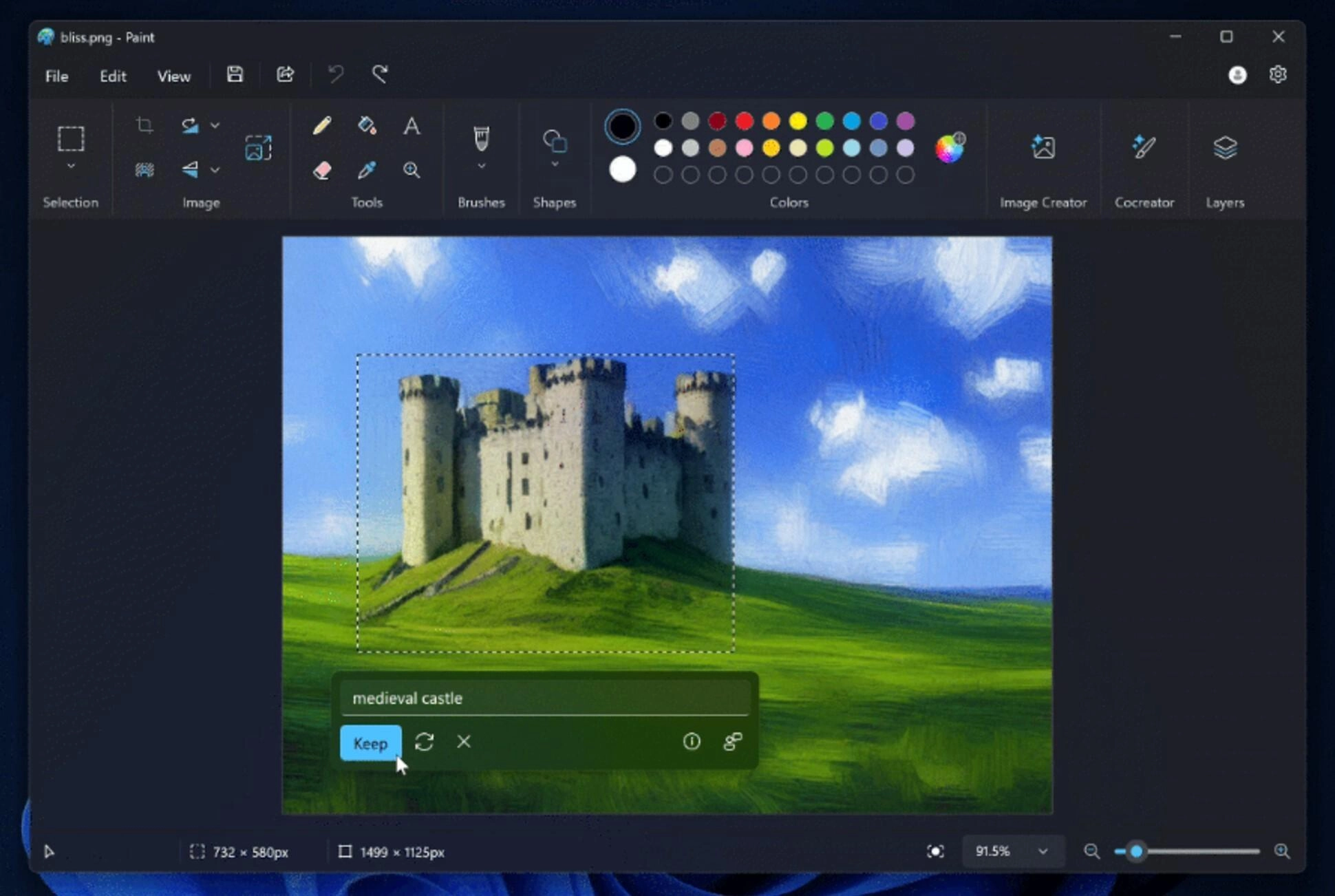The width and height of the screenshot is (1335, 896).
Task: Expand the Brushes dropdown
Action: pyautogui.click(x=480, y=165)
